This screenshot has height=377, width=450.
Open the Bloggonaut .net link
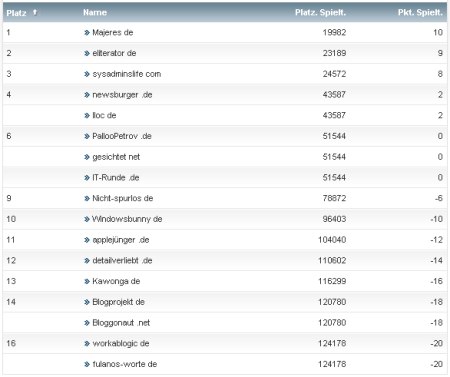point(121,322)
